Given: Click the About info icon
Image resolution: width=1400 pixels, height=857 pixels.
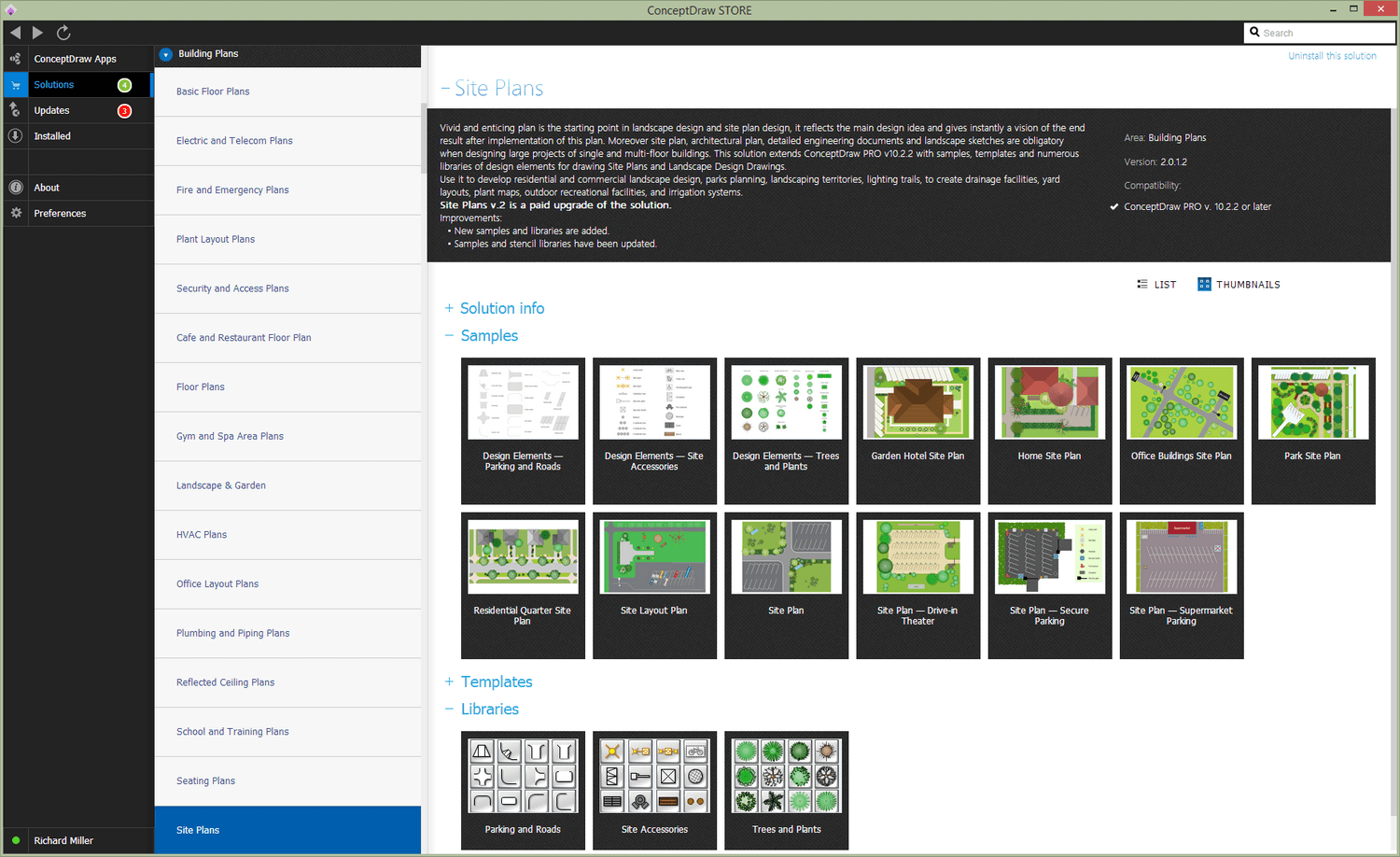Looking at the screenshot, I should (16, 188).
